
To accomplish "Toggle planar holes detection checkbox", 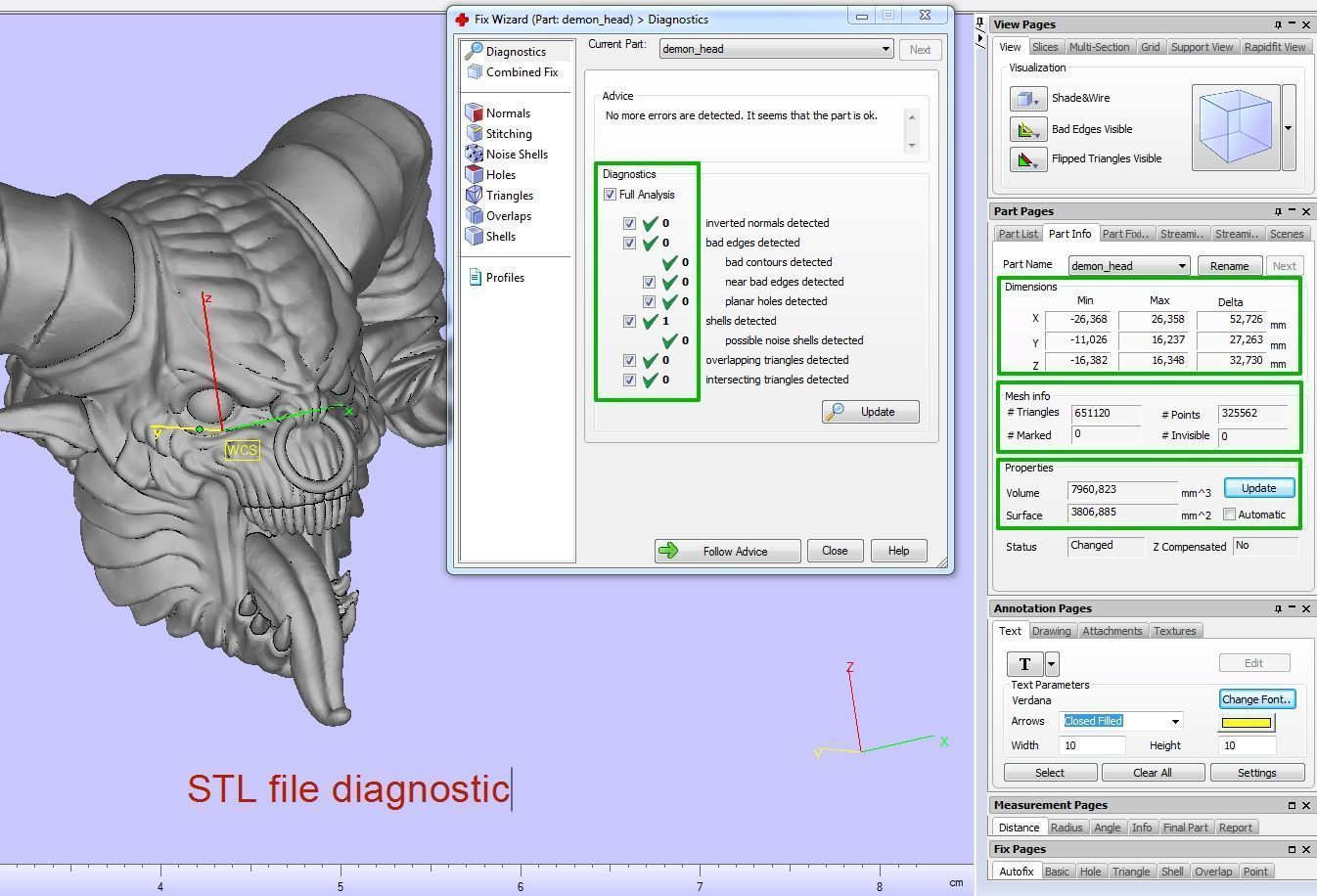I will point(649,301).
